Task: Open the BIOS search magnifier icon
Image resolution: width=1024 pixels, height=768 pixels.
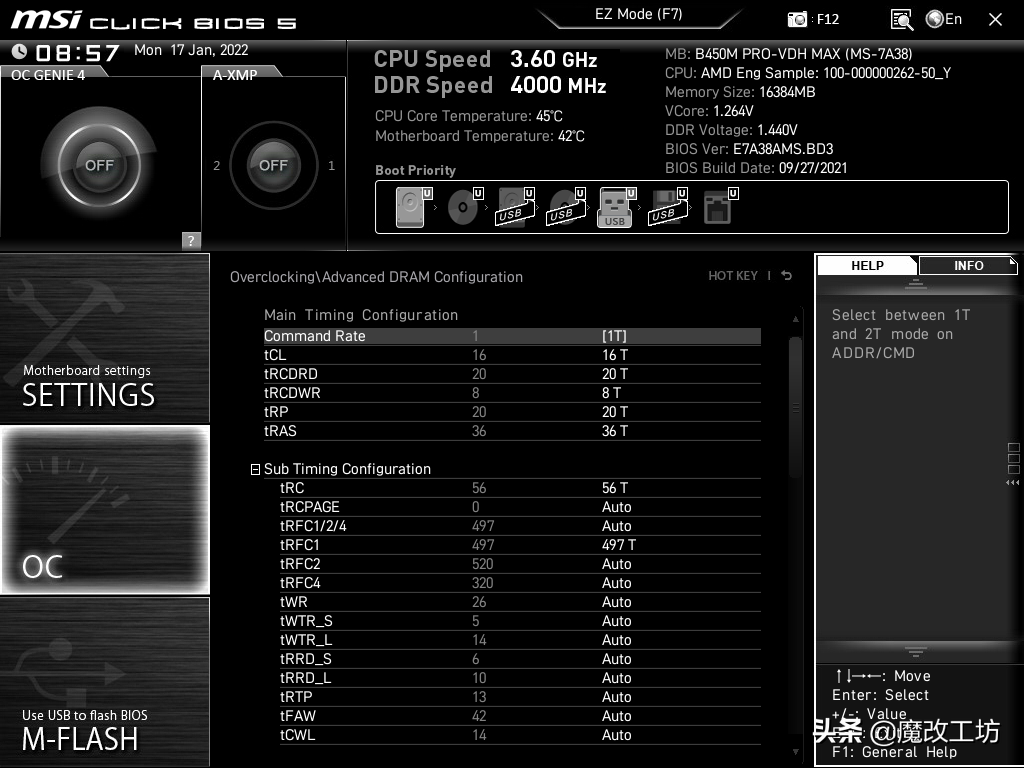Action: click(901, 20)
